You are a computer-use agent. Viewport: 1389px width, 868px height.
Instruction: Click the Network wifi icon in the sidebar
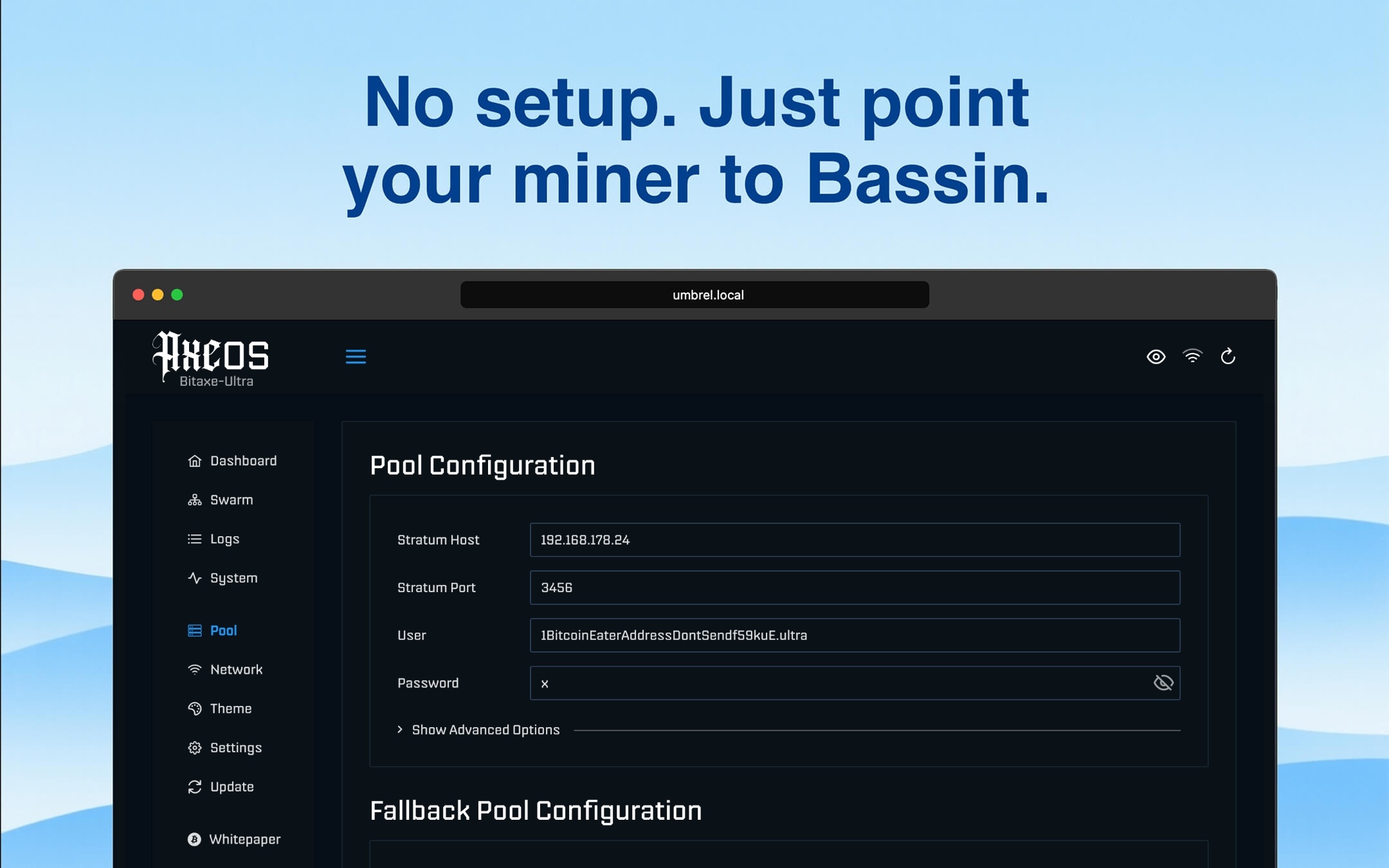[x=195, y=669]
